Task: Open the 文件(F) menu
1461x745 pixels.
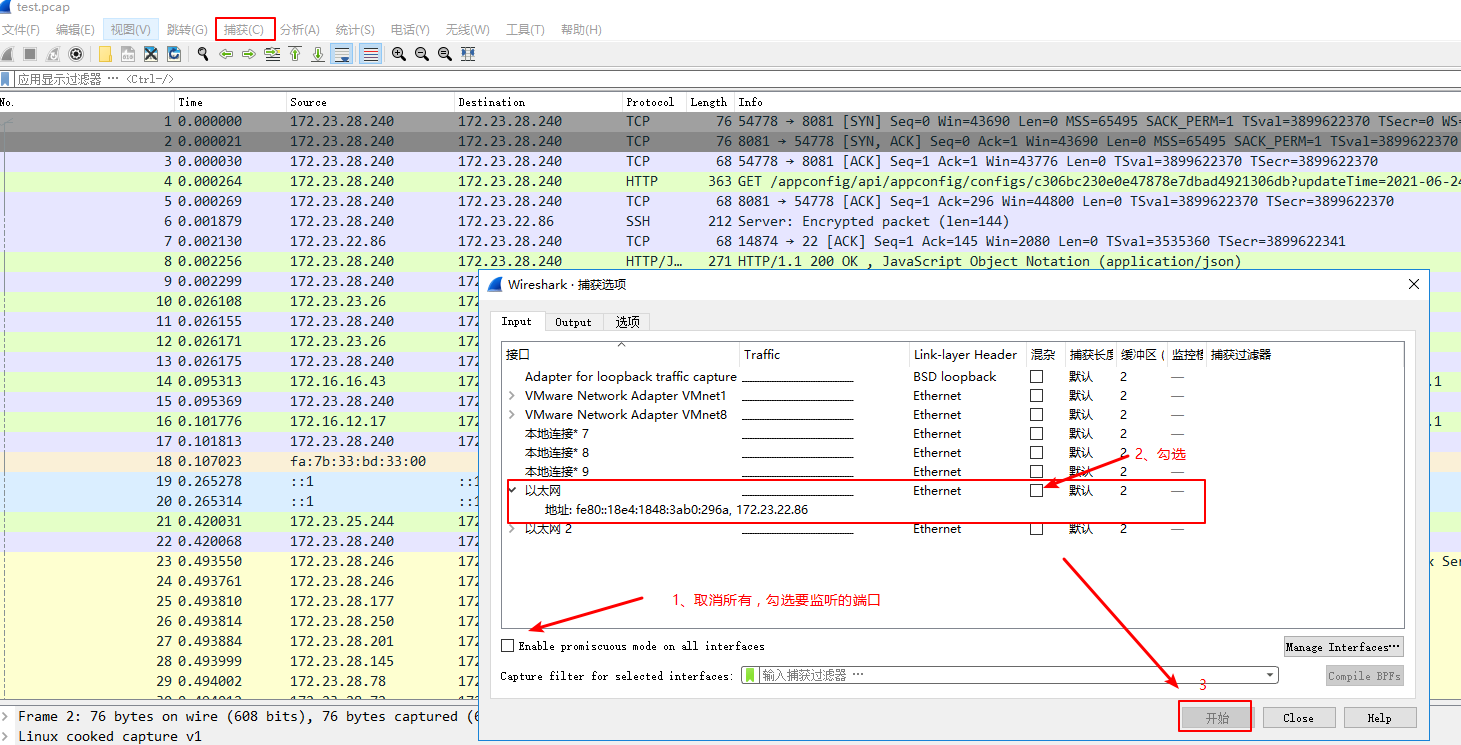Action: 21,30
